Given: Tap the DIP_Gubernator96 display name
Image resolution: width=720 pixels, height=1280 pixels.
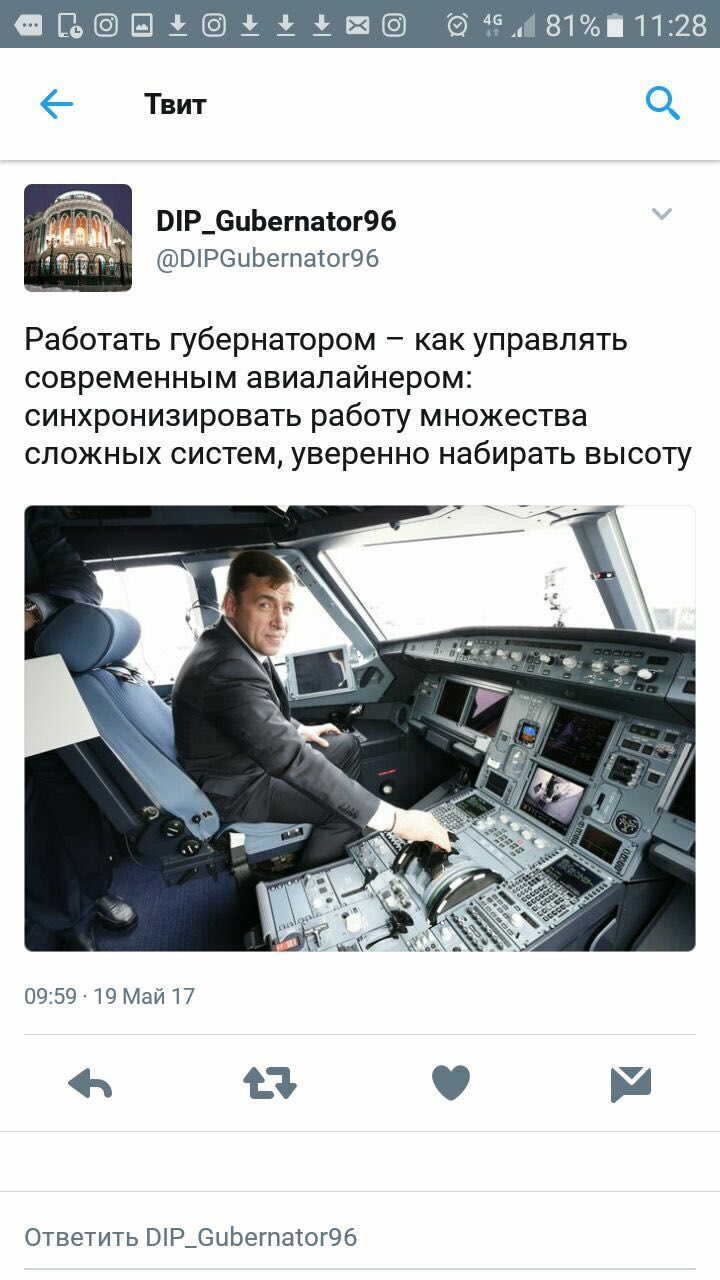Looking at the screenshot, I should (276, 222).
